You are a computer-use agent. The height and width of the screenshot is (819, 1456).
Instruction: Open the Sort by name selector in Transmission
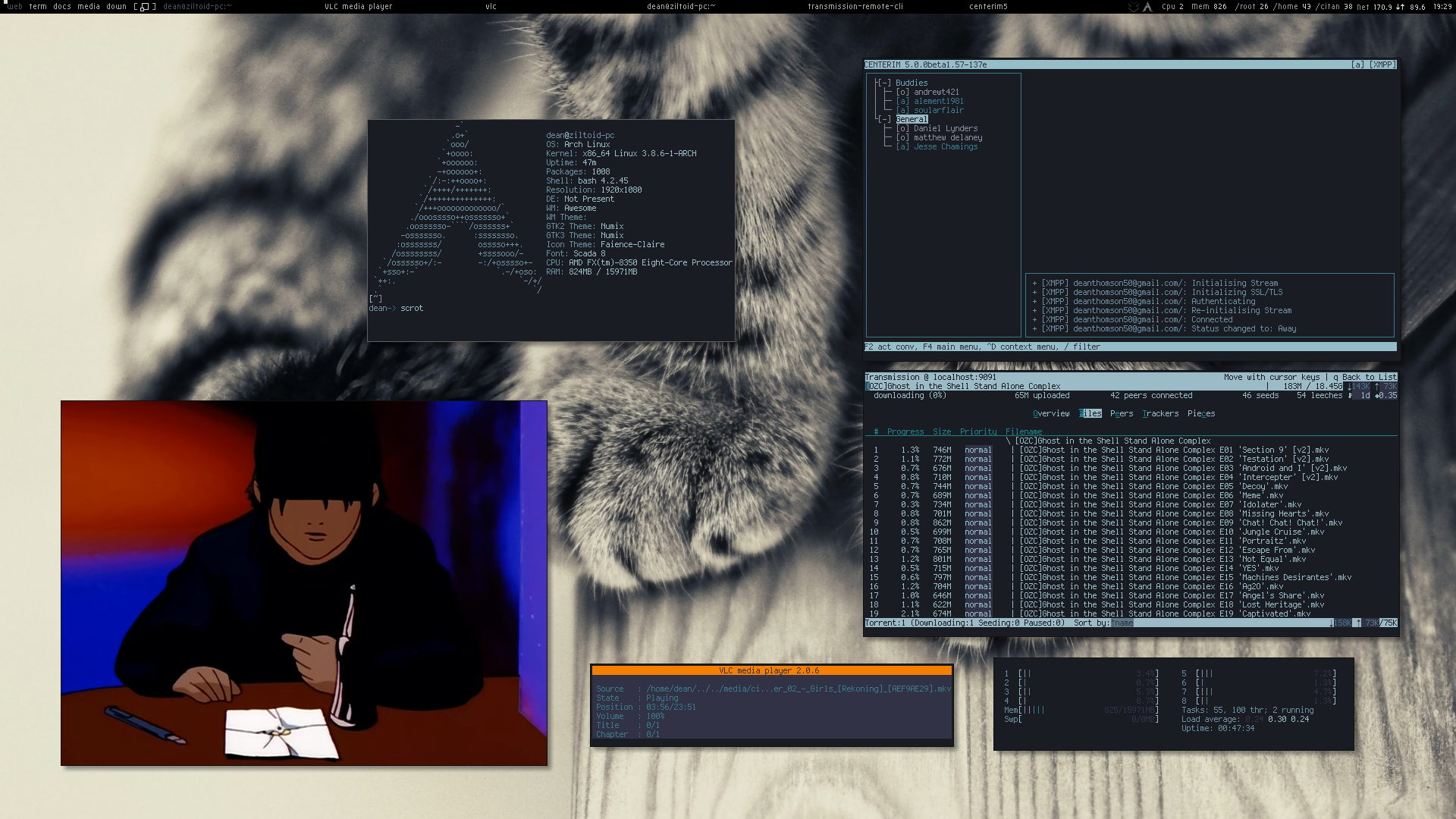tap(1122, 623)
